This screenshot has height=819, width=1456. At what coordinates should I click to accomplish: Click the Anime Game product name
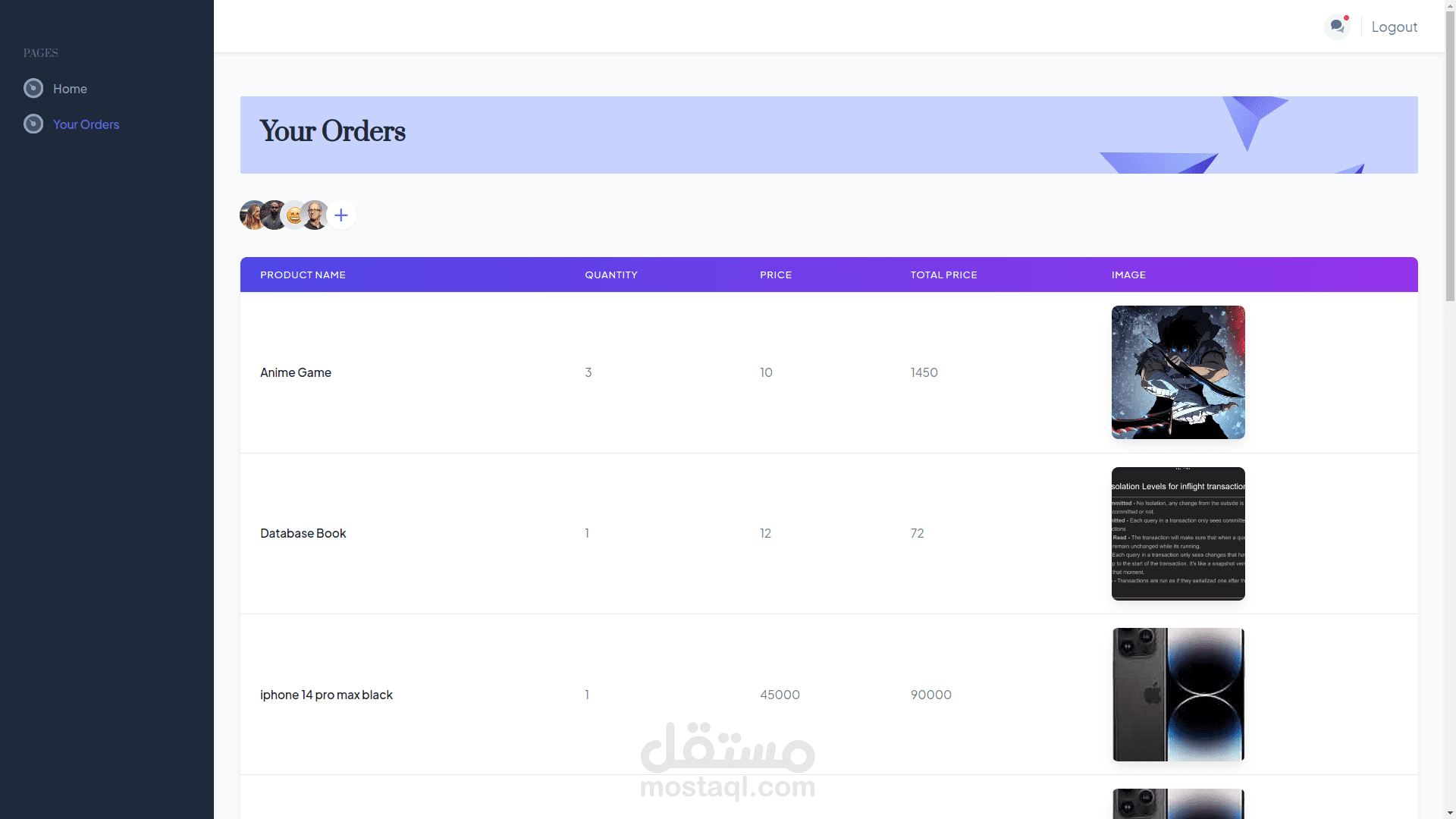point(296,372)
